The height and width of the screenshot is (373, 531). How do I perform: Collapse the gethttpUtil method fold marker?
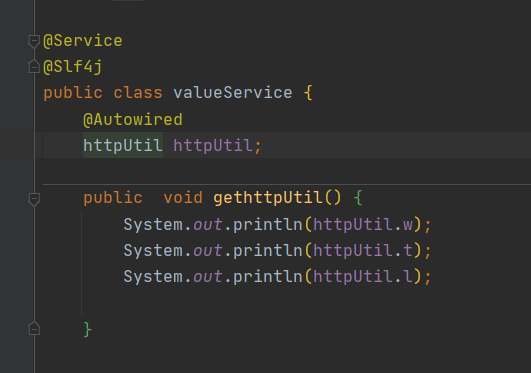click(34, 199)
